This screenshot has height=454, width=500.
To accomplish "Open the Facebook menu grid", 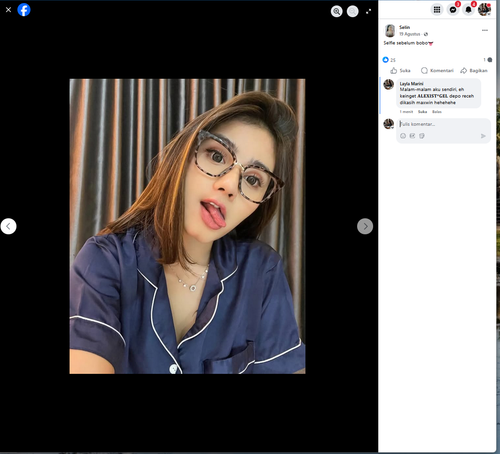I will pos(437,10).
